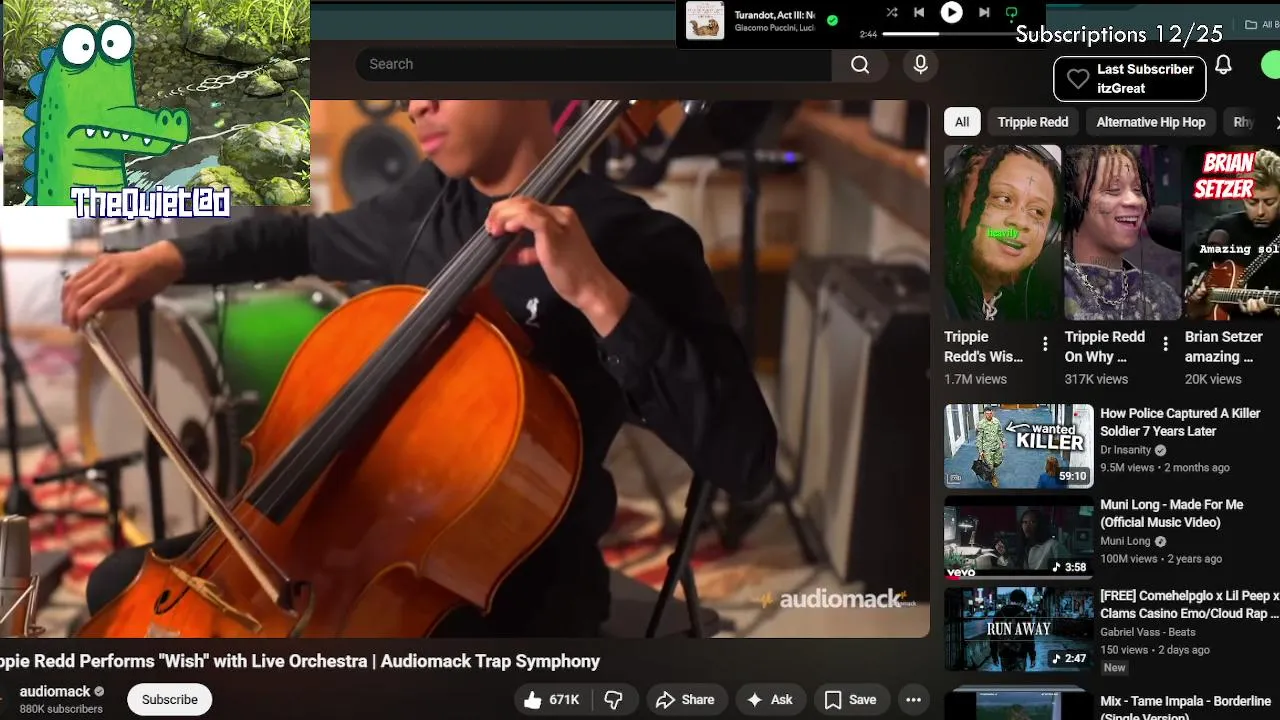
Task: Like the video with 671K thumbs up
Action: pos(553,700)
